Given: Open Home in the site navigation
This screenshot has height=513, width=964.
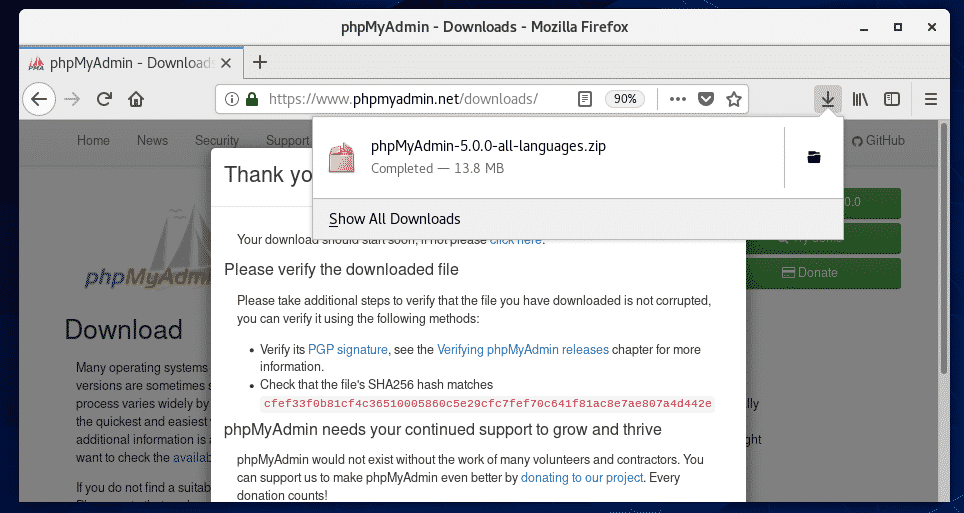Looking at the screenshot, I should [93, 140].
